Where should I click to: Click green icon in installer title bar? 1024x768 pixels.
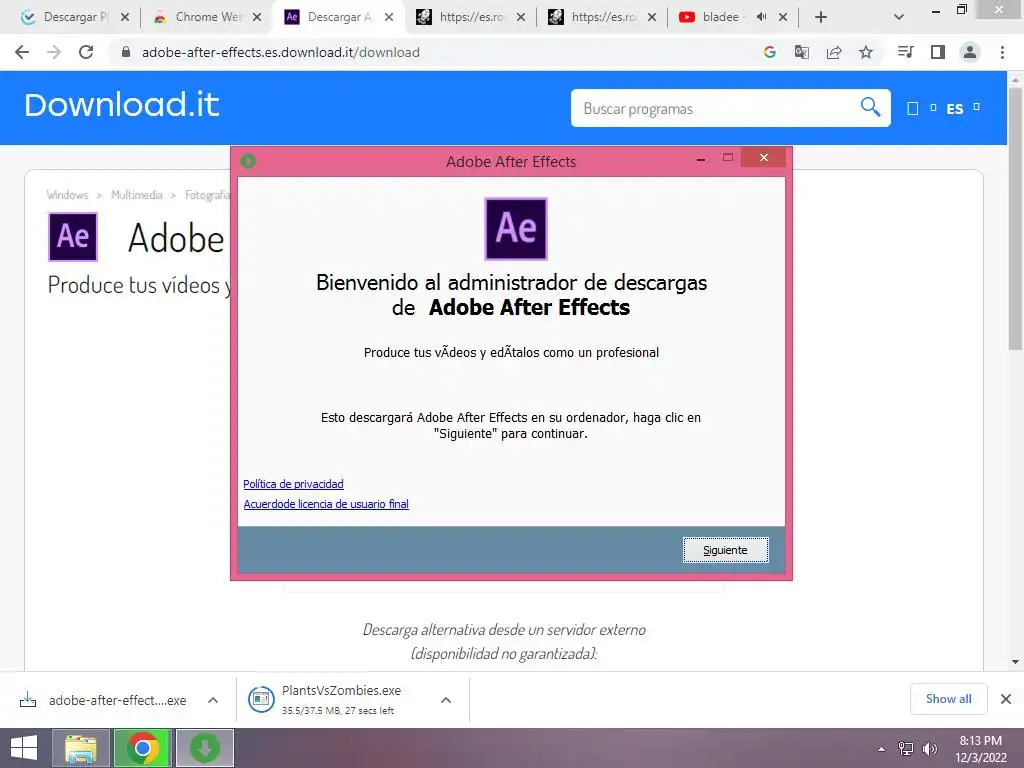[x=248, y=161]
